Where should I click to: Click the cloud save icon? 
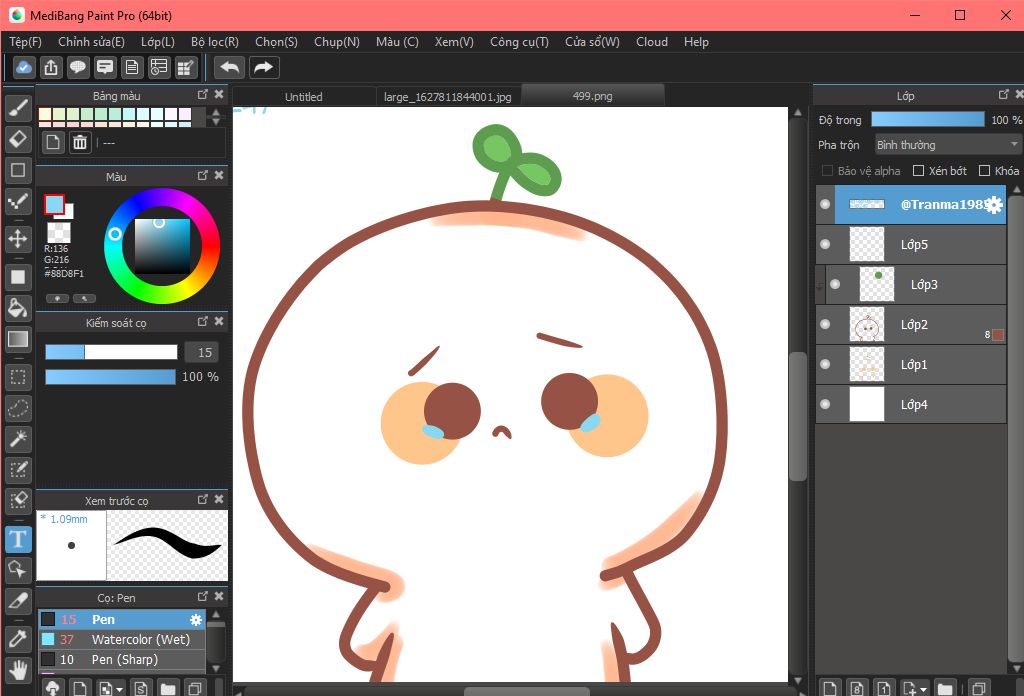pos(24,67)
